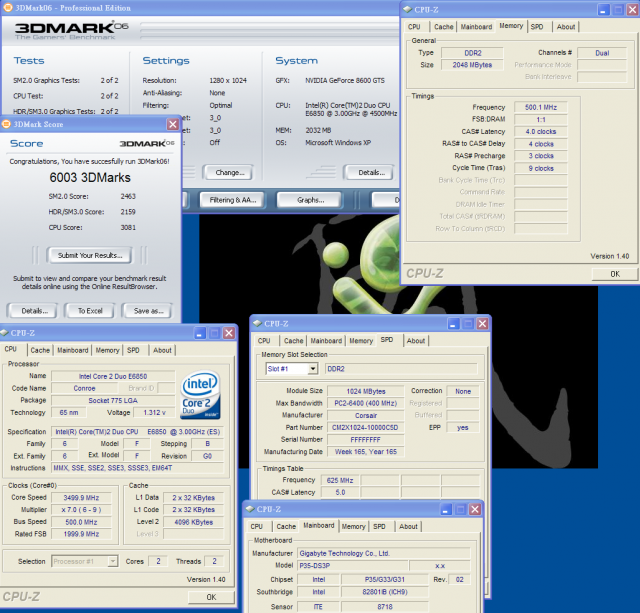Screen dimensions: 640x613
Task: Click the CAS# Latency 4.0 clocks value
Action: point(541,132)
